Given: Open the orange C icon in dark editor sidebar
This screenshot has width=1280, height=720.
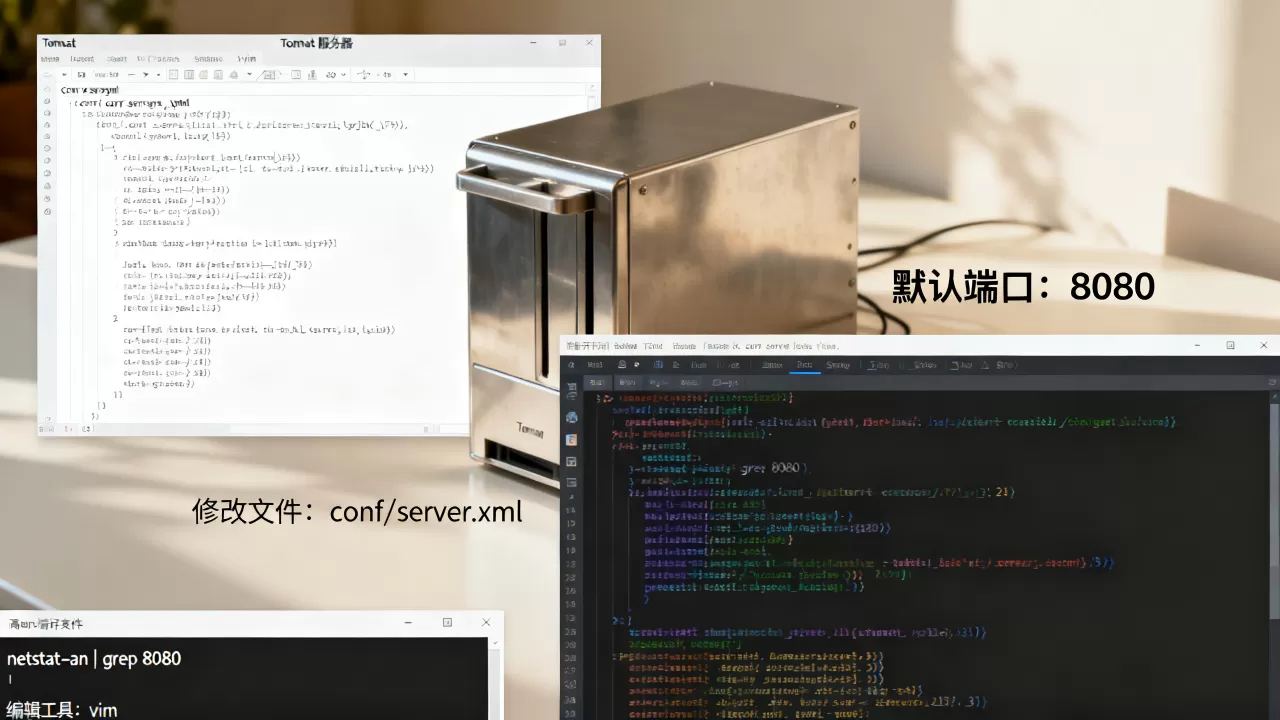Looking at the screenshot, I should pos(572,439).
